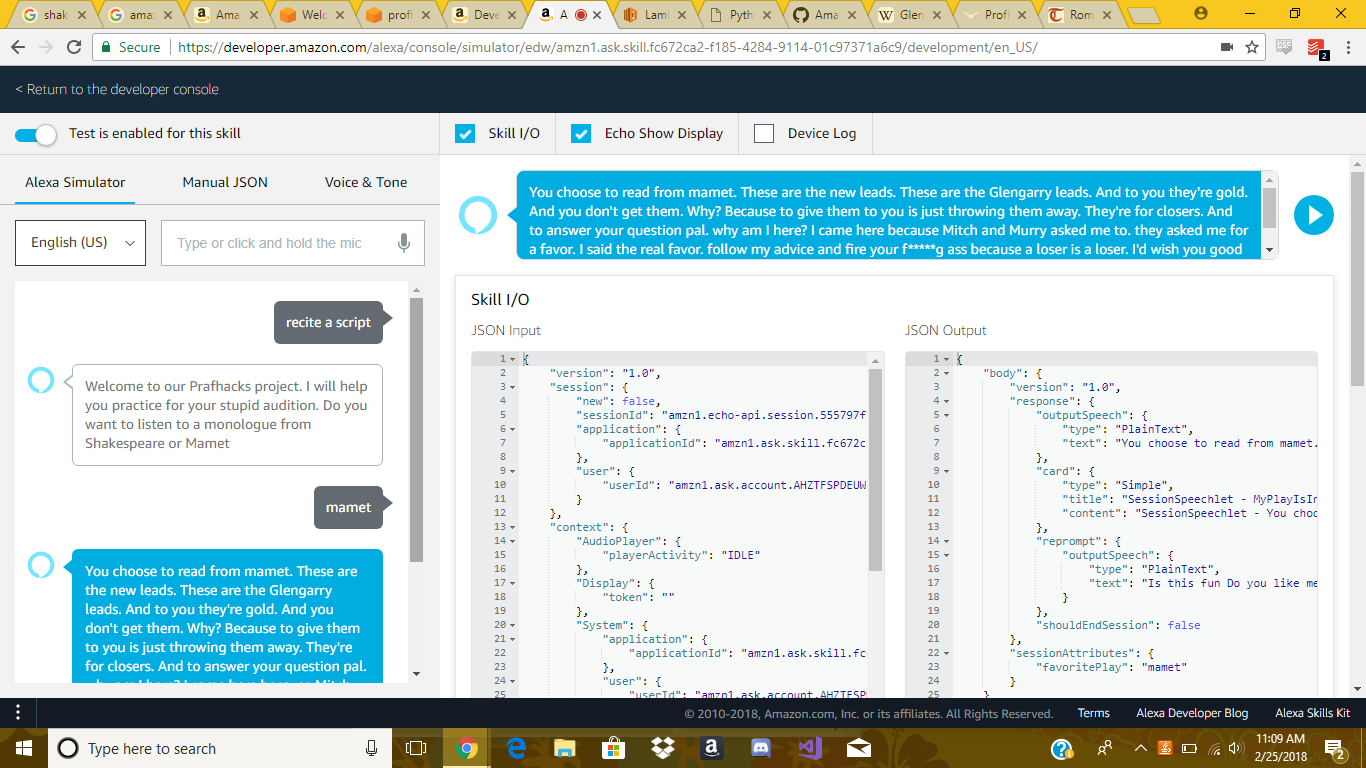The image size is (1366, 768).
Task: Open Microsoft Edge from the taskbar
Action: click(x=516, y=748)
